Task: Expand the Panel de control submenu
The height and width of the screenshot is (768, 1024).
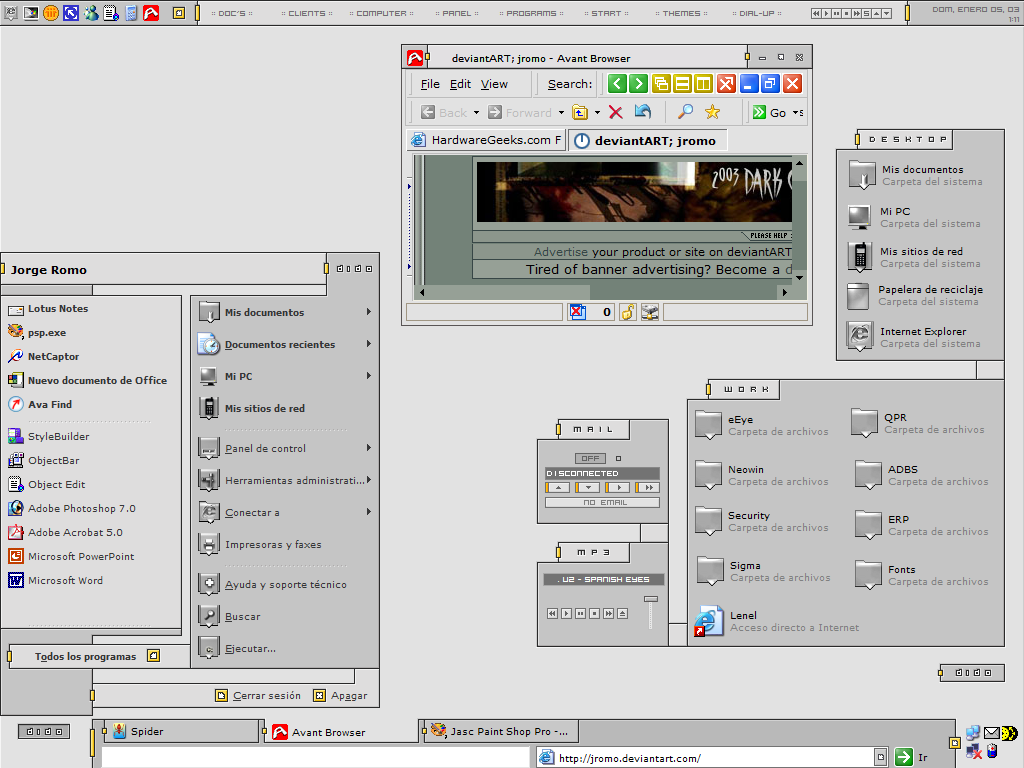Action: [369, 448]
